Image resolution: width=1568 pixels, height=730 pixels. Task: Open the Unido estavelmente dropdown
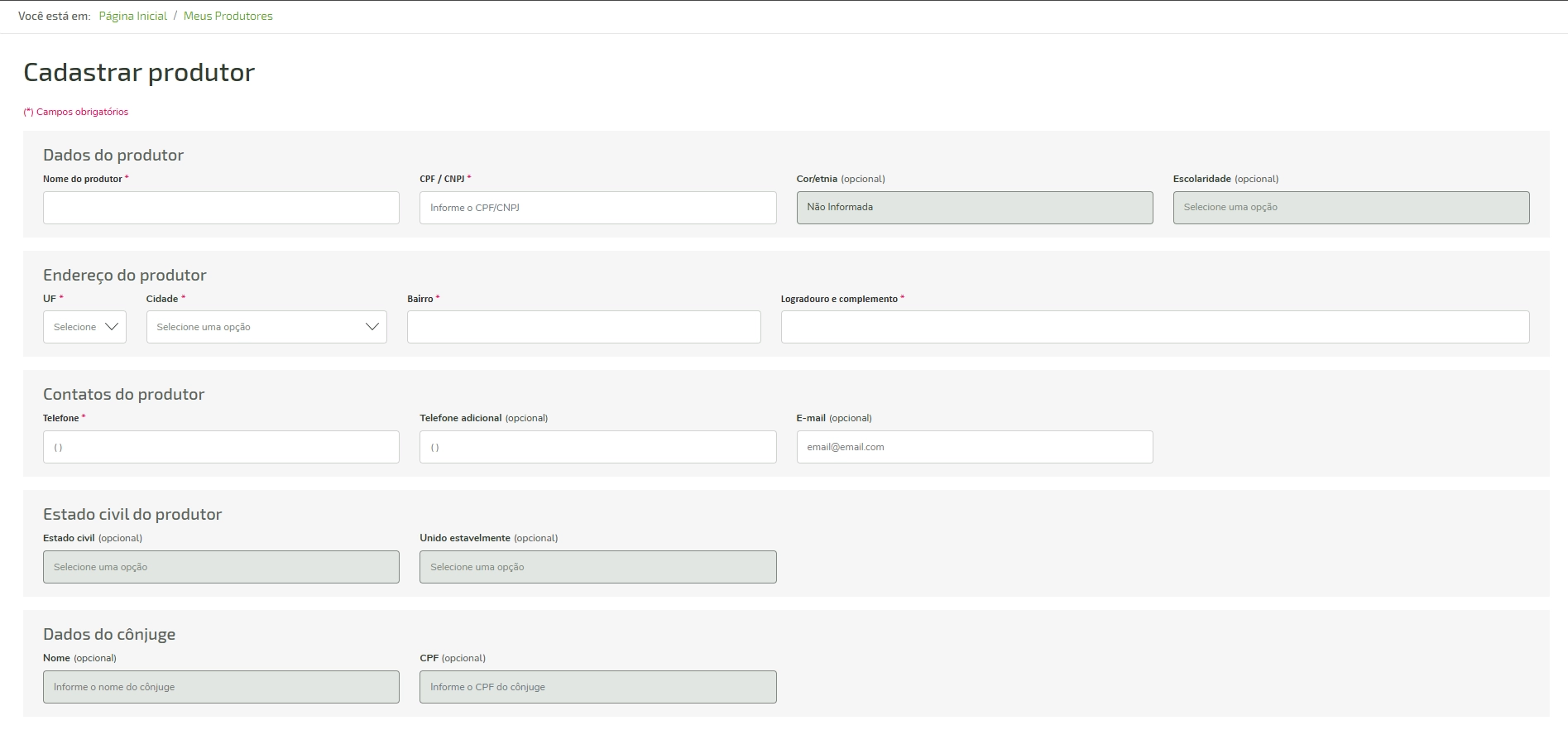point(597,567)
